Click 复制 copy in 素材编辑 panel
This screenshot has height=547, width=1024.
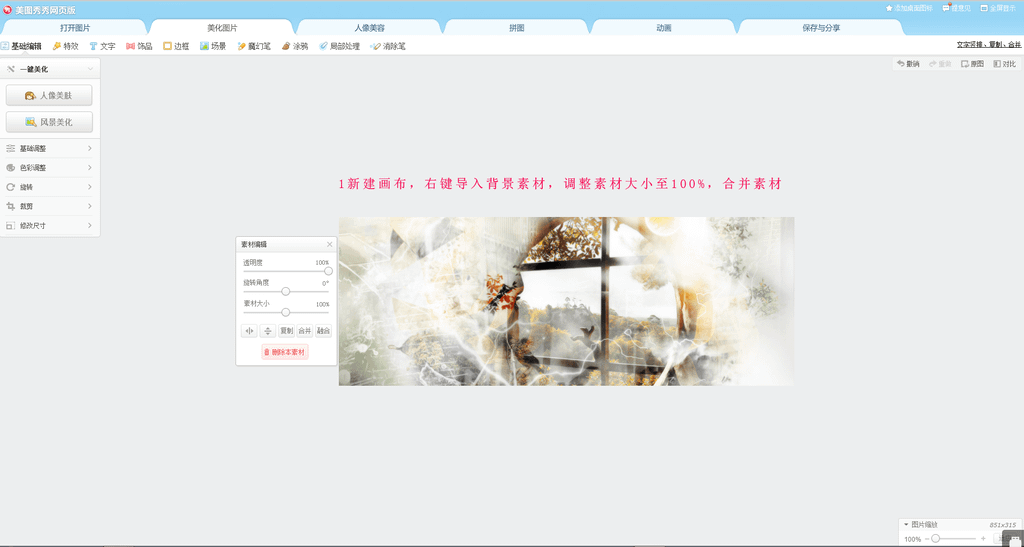click(x=286, y=331)
